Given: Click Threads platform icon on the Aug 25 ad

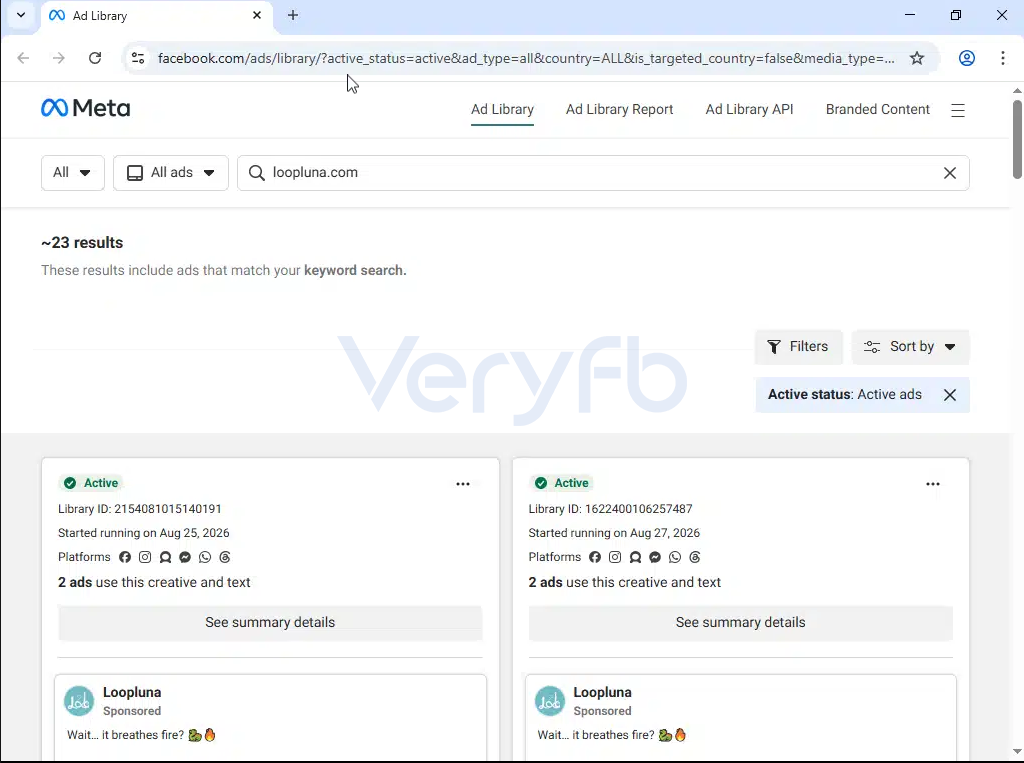Looking at the screenshot, I should click(225, 557).
